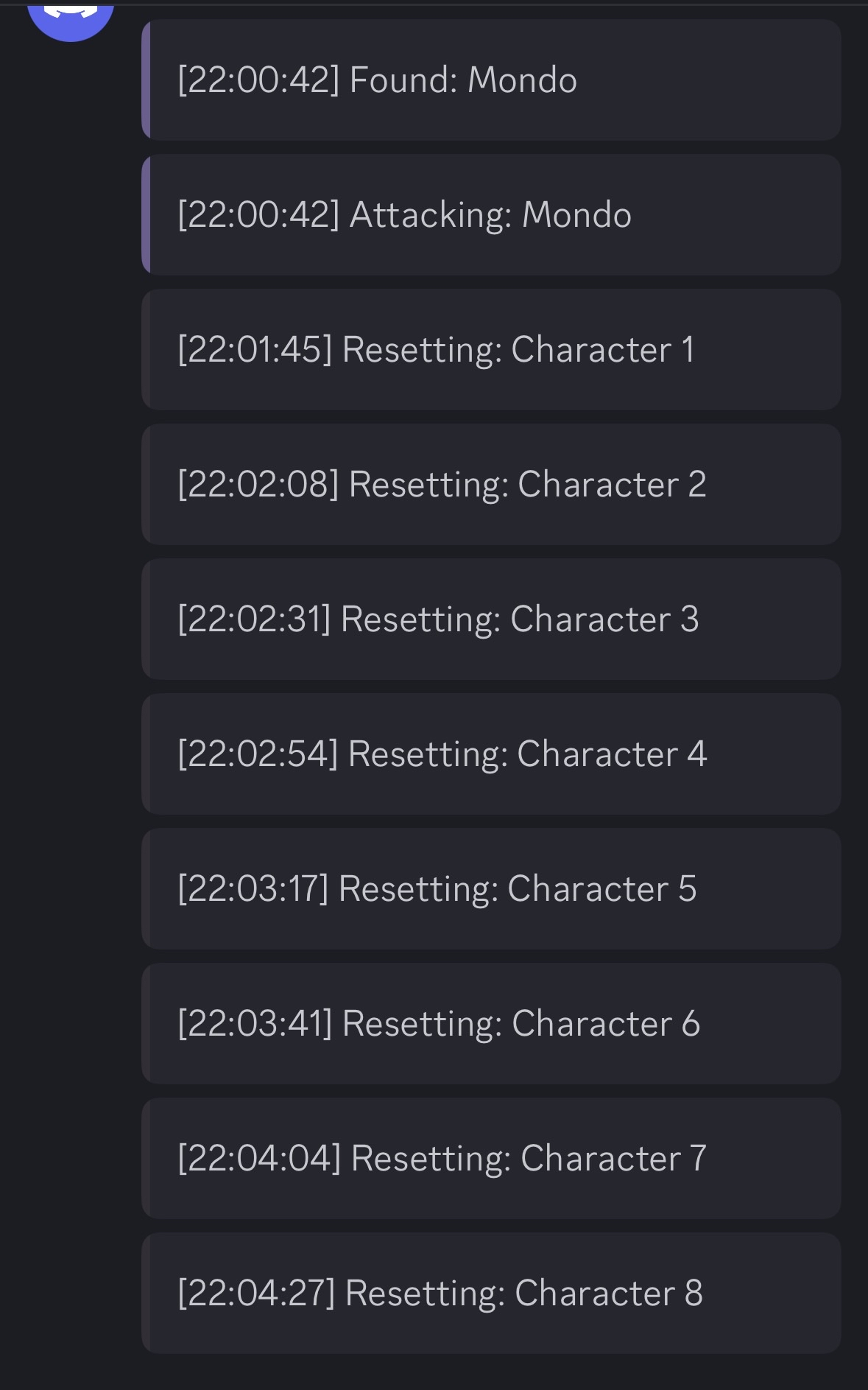Tap the "Resetting: Character 3" log entry

tap(490, 619)
